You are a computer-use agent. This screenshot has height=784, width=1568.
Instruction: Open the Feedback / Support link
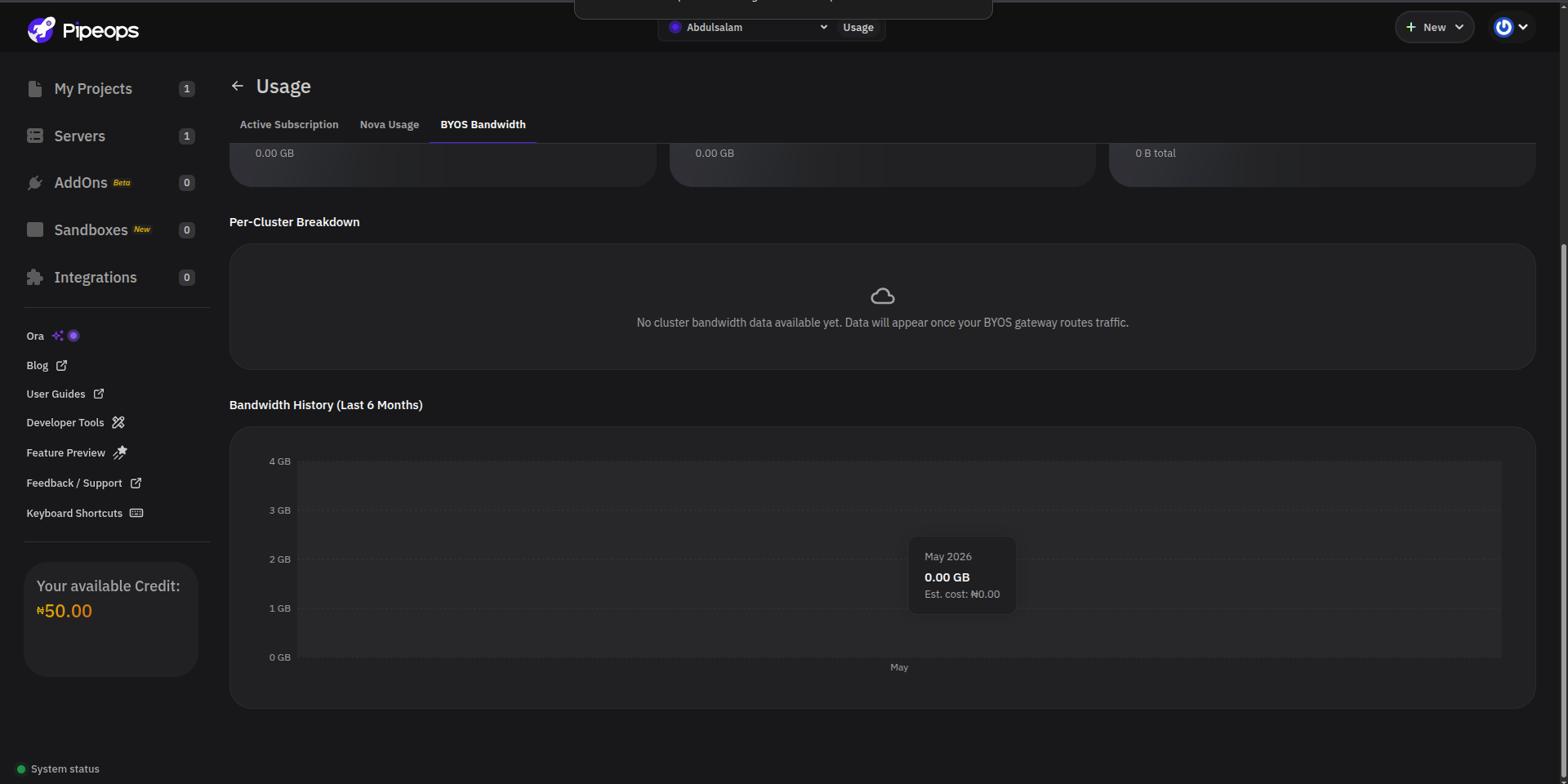point(84,483)
